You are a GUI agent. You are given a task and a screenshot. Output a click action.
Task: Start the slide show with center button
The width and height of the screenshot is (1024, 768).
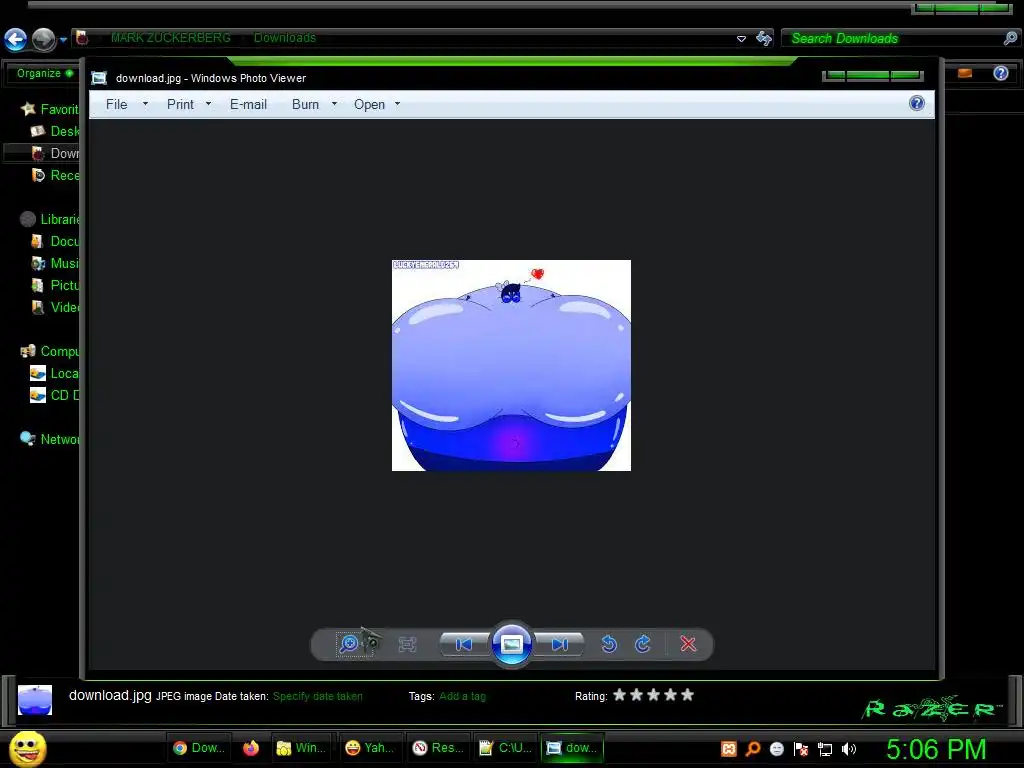point(511,645)
